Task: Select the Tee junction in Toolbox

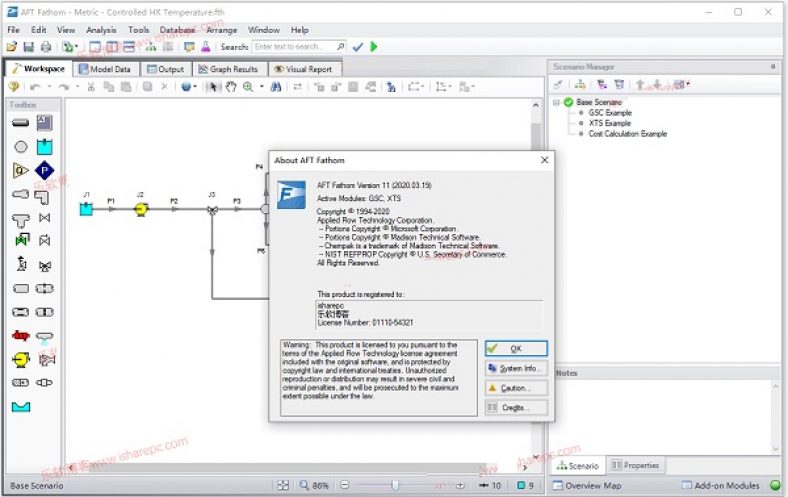Action: pos(21,219)
